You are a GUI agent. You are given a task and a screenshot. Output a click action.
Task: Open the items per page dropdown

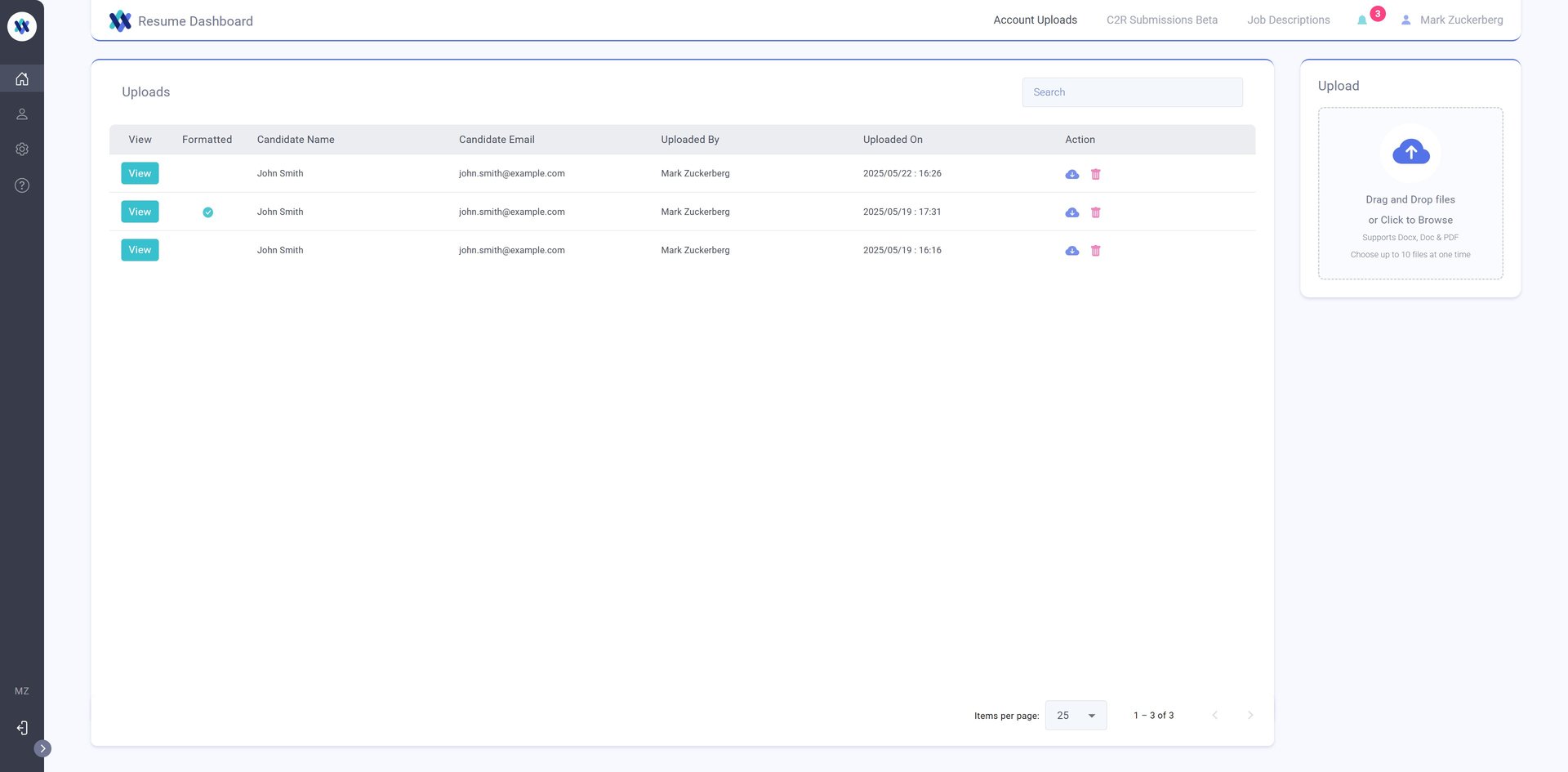(x=1076, y=716)
